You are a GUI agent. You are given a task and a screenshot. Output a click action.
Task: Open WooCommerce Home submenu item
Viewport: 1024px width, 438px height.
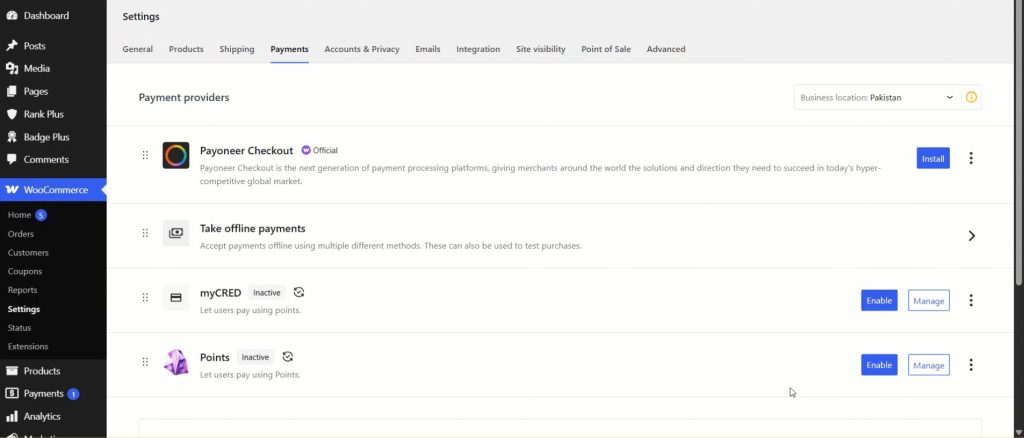click(20, 215)
